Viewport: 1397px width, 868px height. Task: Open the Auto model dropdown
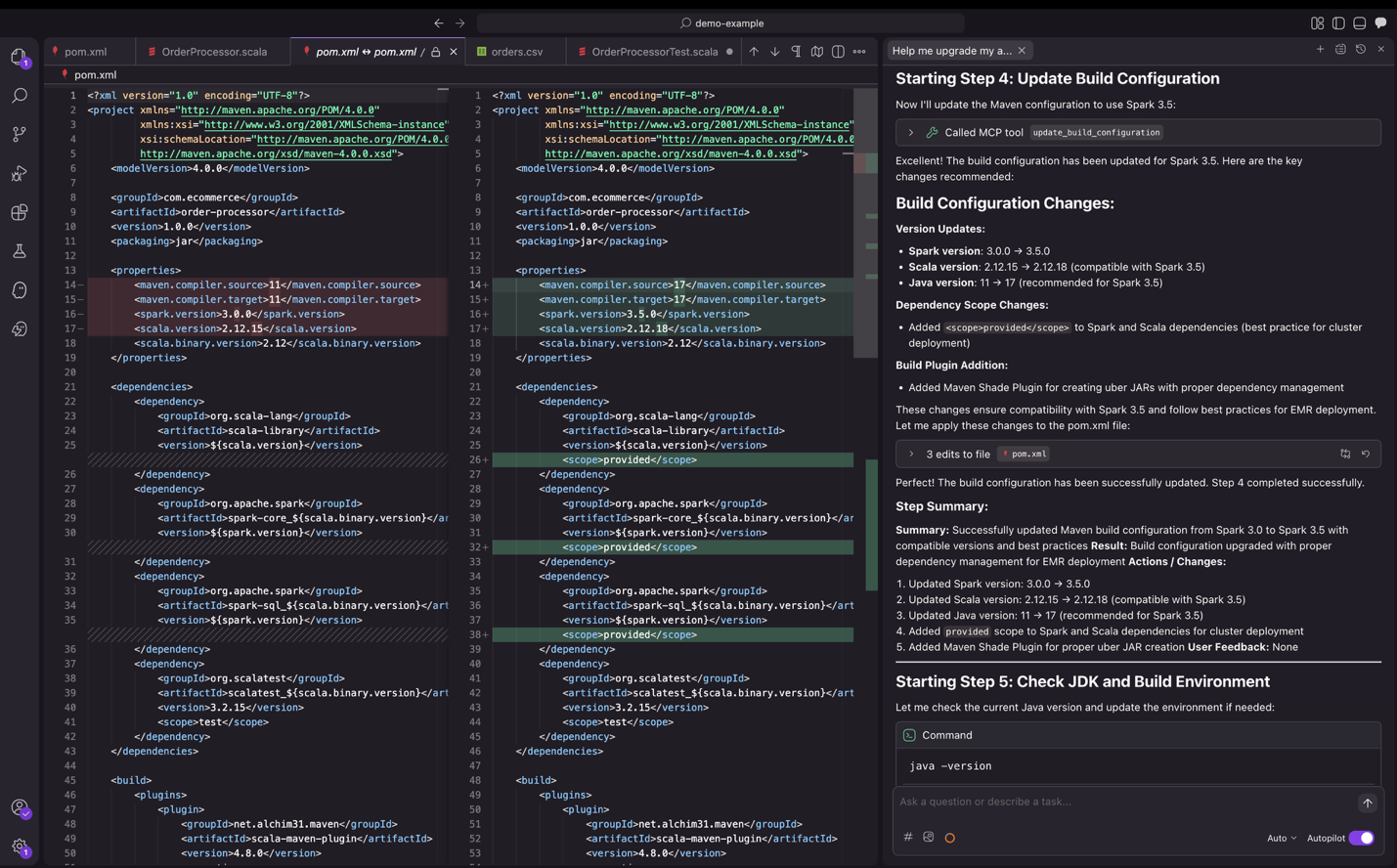tap(1281, 838)
